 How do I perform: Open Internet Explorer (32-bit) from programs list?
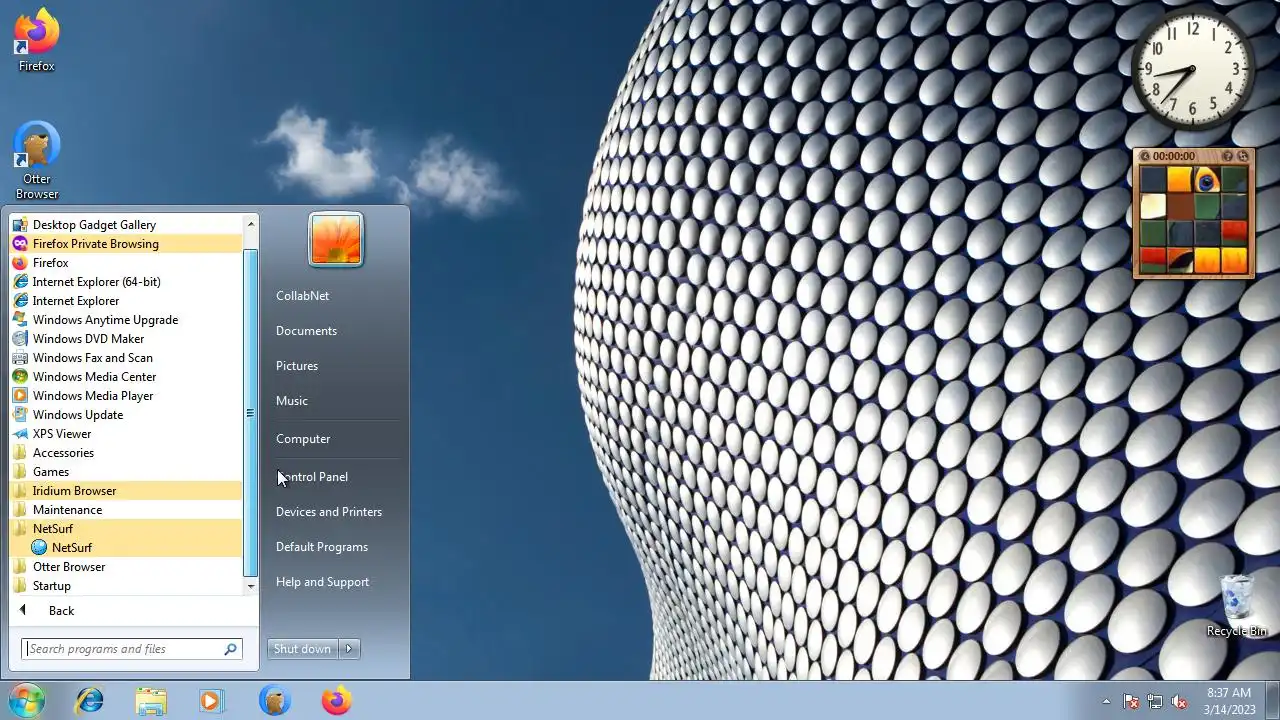pyautogui.click(x=126, y=301)
